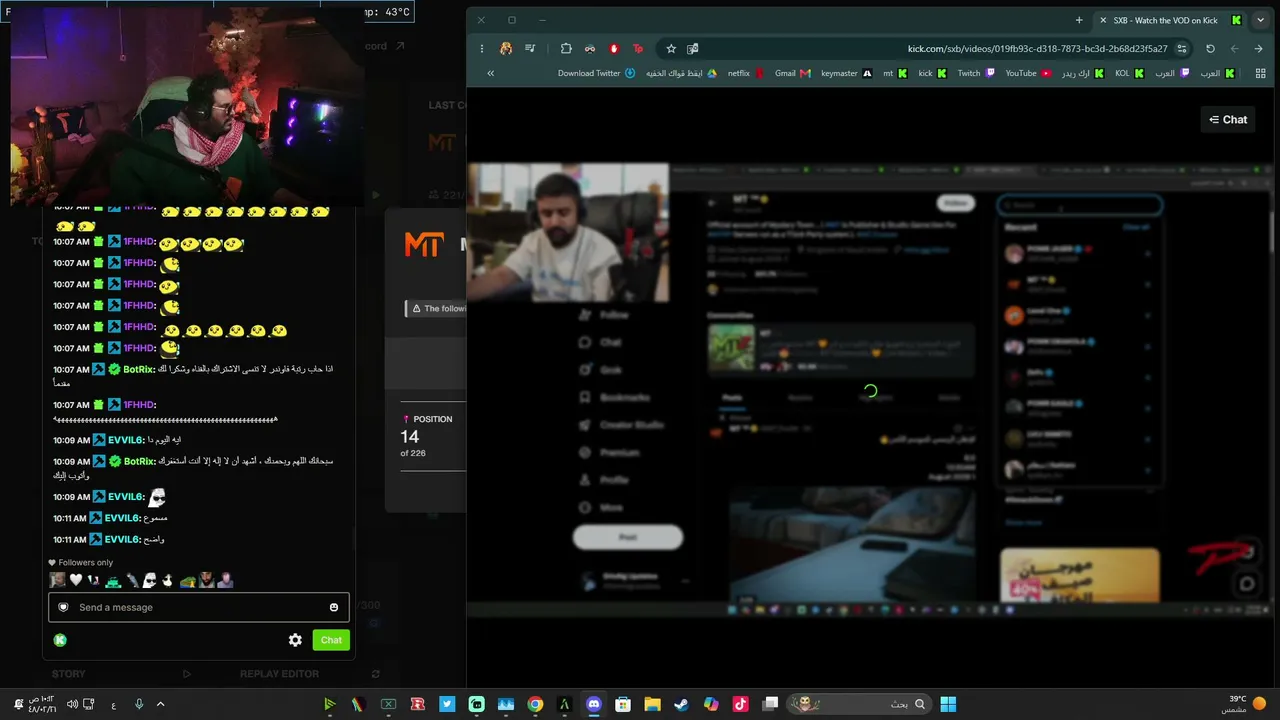Image resolution: width=1280 pixels, height=720 pixels.
Task: Expand hidden system tray icons
Action: (160, 704)
